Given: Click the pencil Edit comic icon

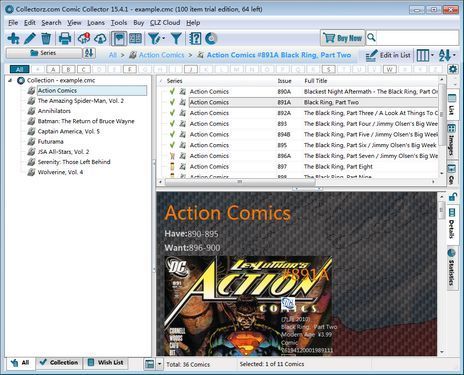Looking at the screenshot, I should point(30,39).
